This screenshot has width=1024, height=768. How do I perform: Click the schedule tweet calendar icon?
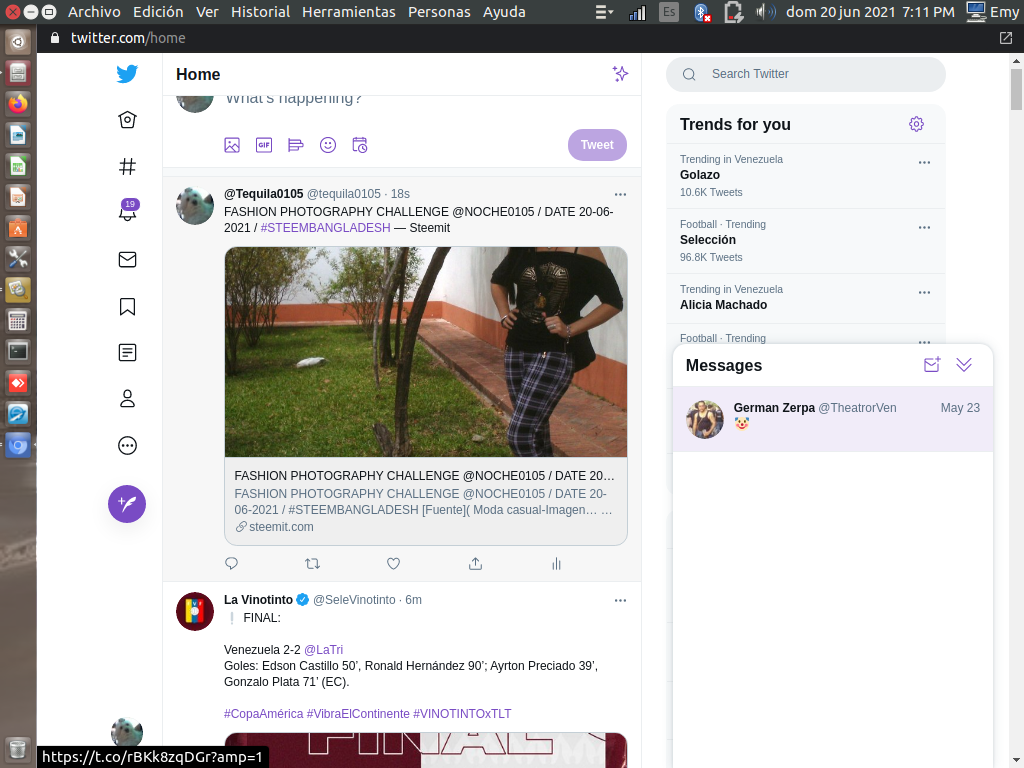360,145
